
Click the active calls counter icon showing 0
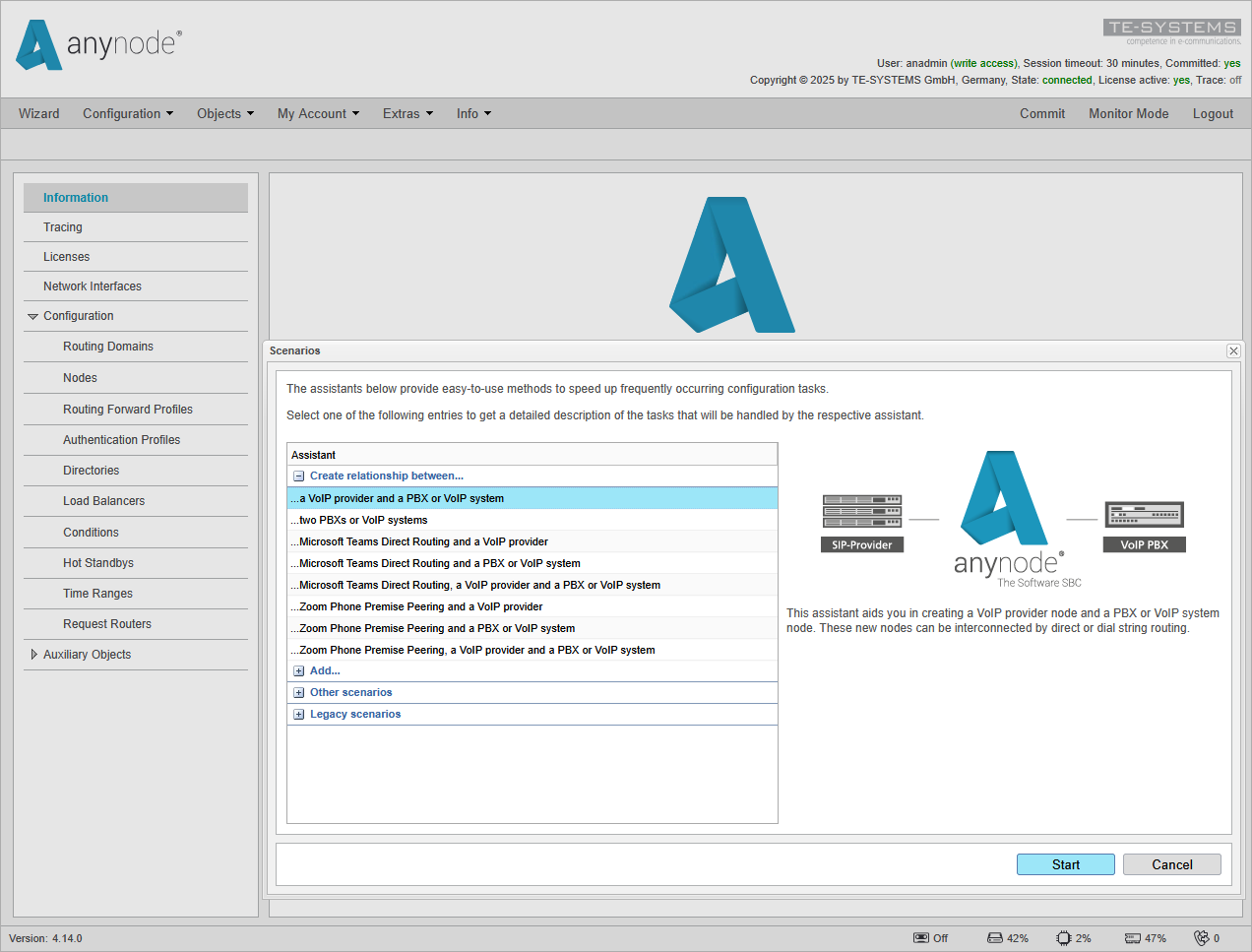[x=1202, y=937]
